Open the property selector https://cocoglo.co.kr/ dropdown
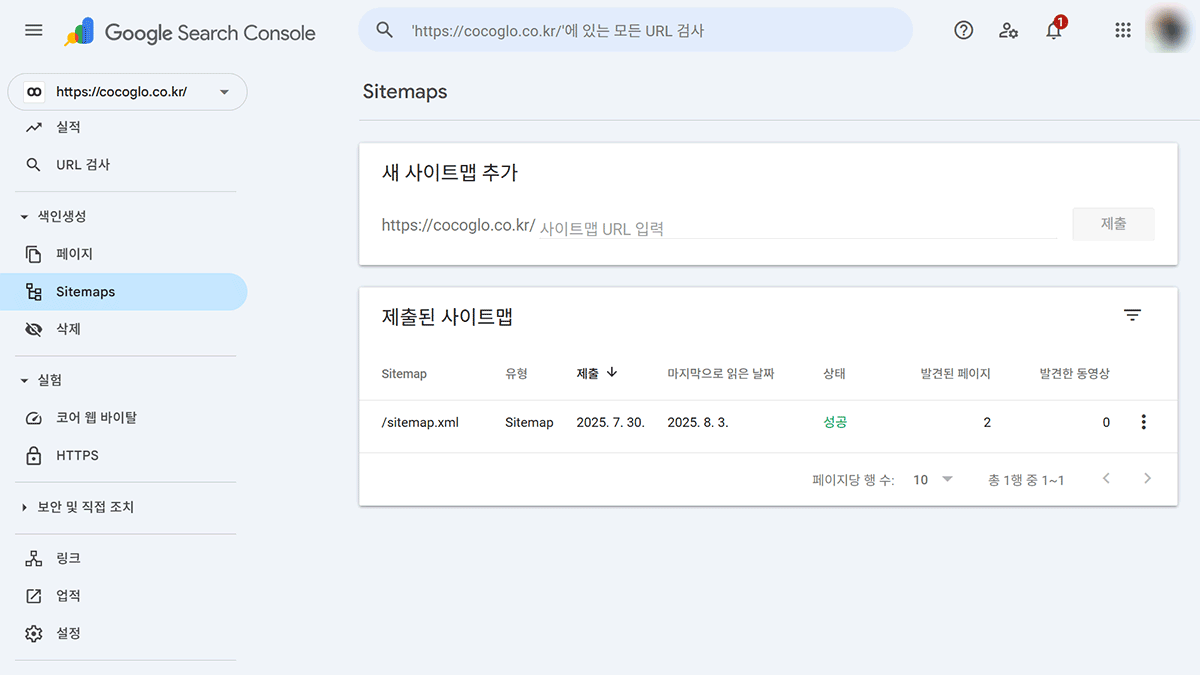1200x675 pixels. click(x=127, y=92)
